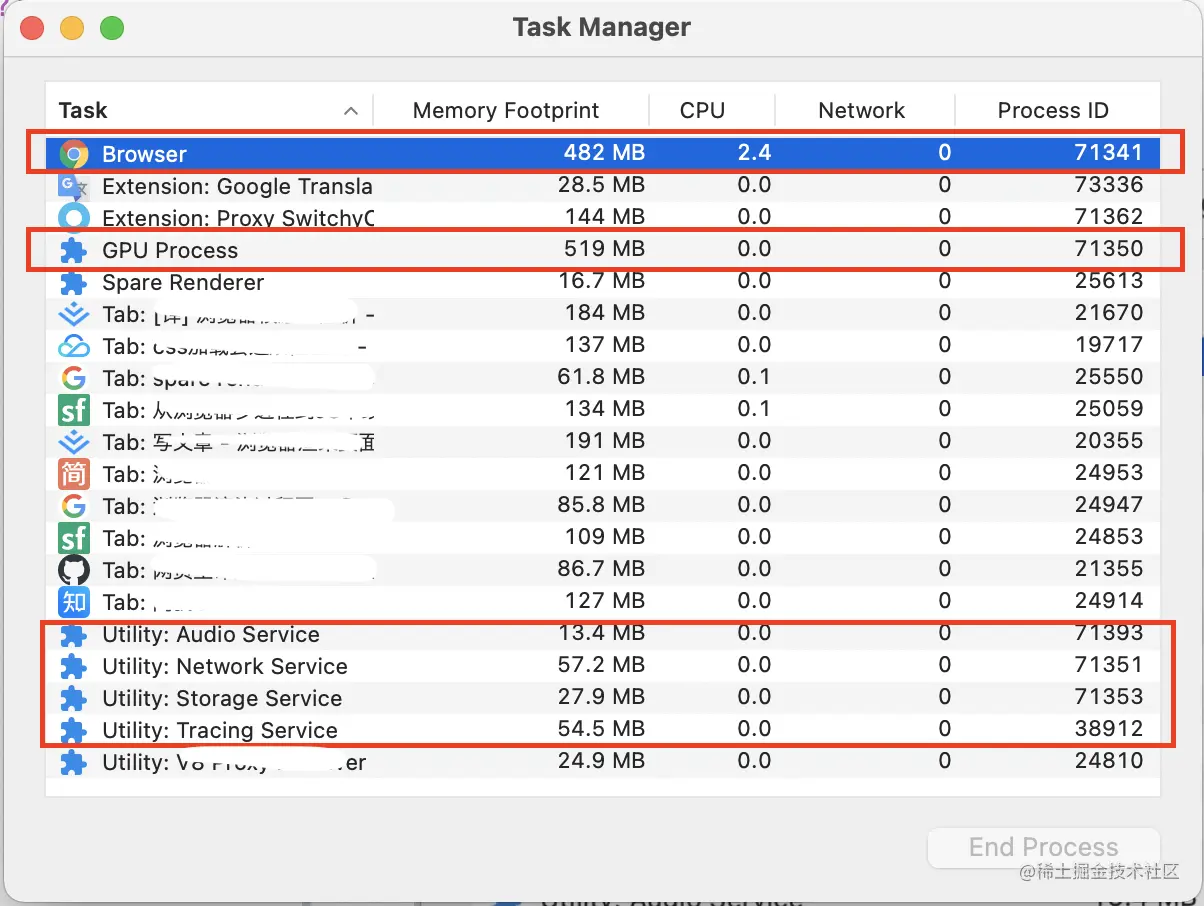Sort by CPU column header

coord(702,111)
